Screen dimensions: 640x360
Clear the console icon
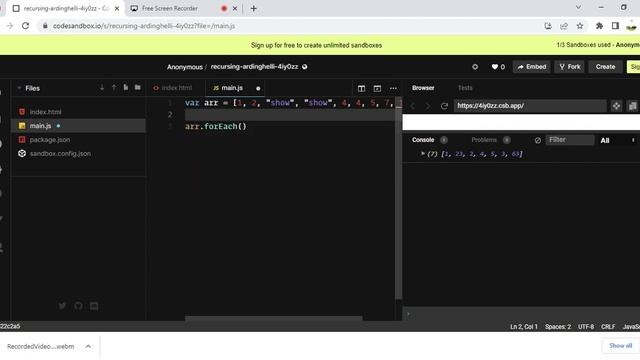[538, 140]
